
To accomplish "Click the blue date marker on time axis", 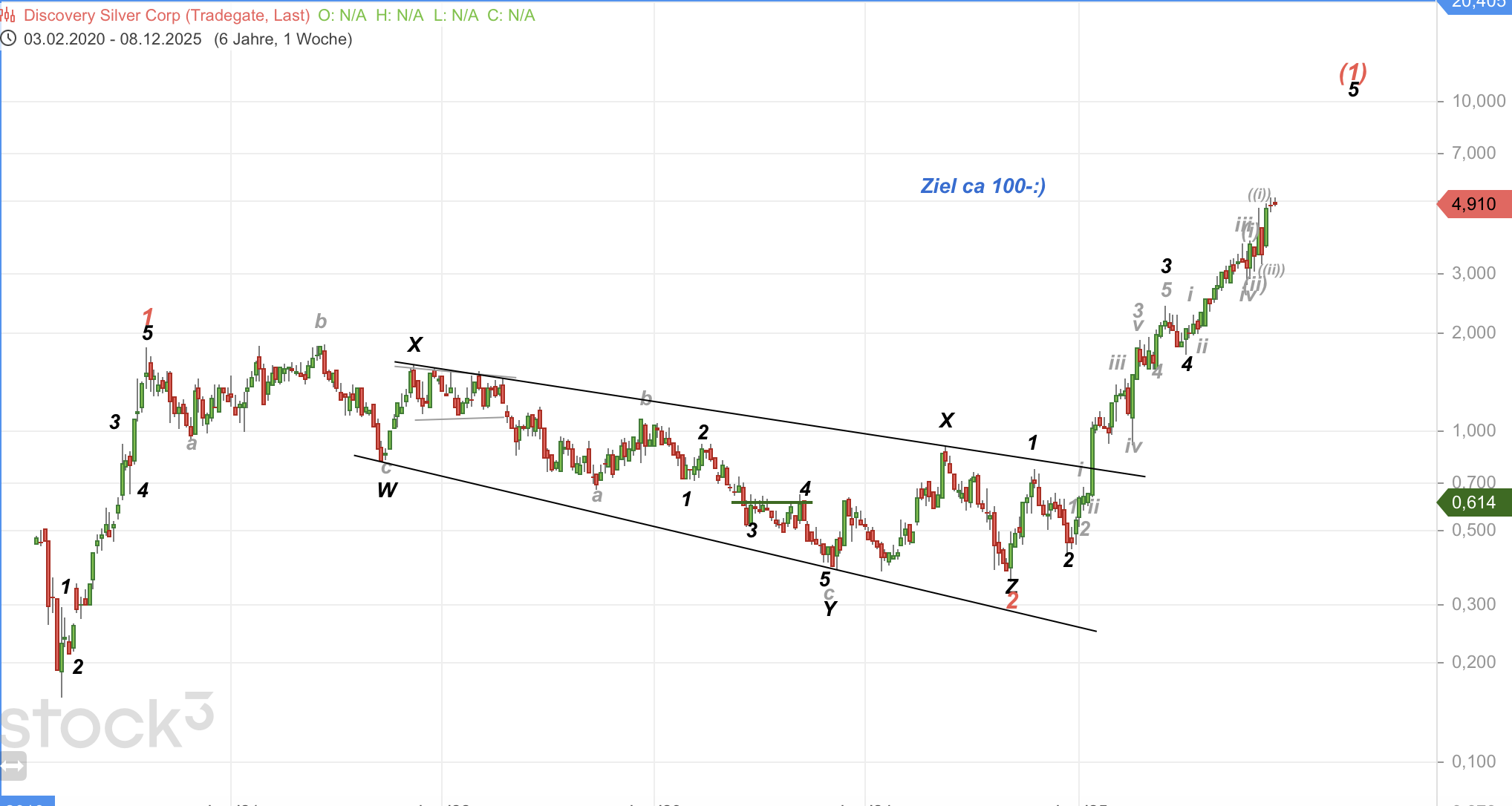I will tap(27, 802).
